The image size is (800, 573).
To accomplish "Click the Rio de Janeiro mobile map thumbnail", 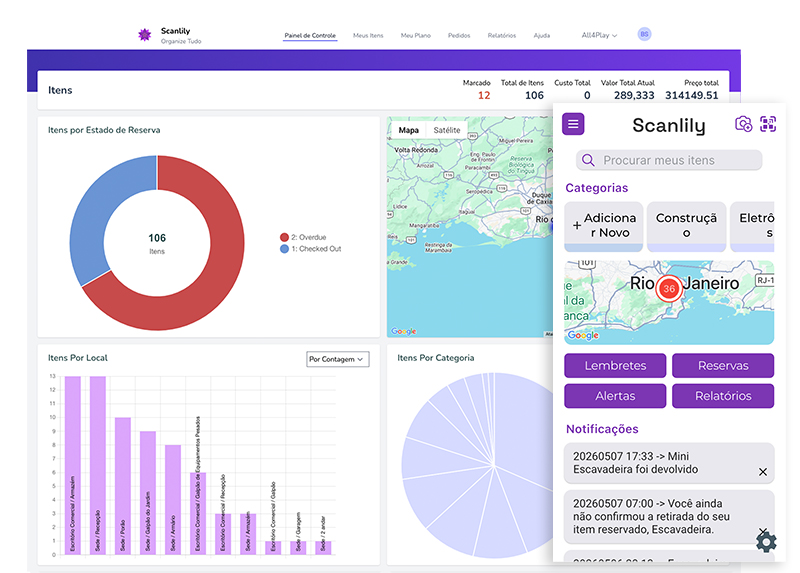I will click(669, 302).
